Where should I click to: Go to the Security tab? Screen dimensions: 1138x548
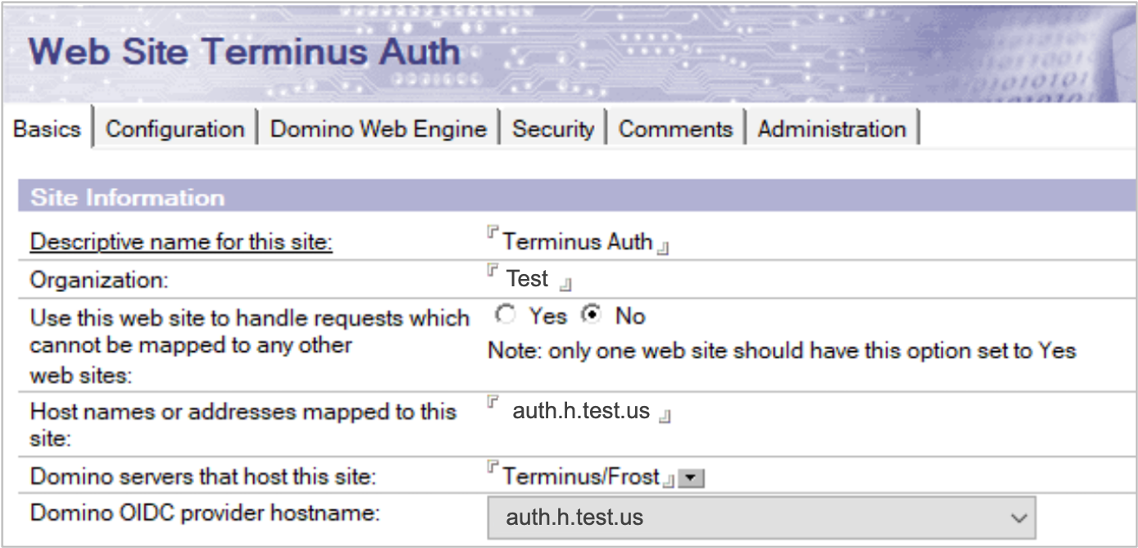pyautogui.click(x=553, y=129)
